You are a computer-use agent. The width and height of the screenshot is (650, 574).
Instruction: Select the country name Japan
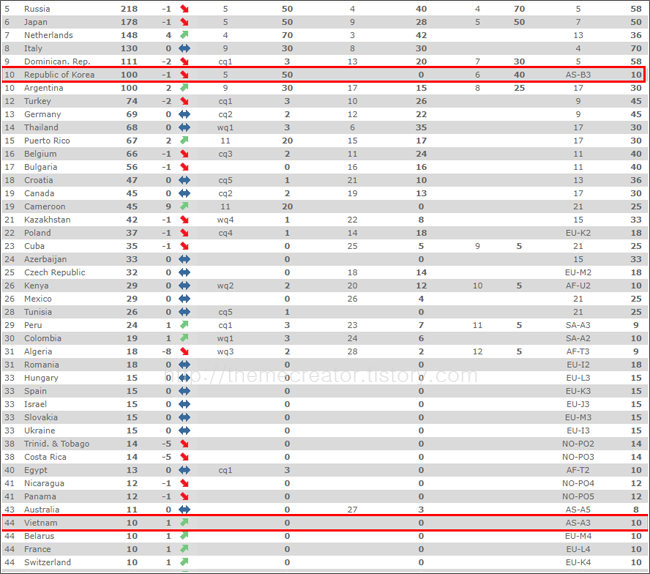[36, 22]
